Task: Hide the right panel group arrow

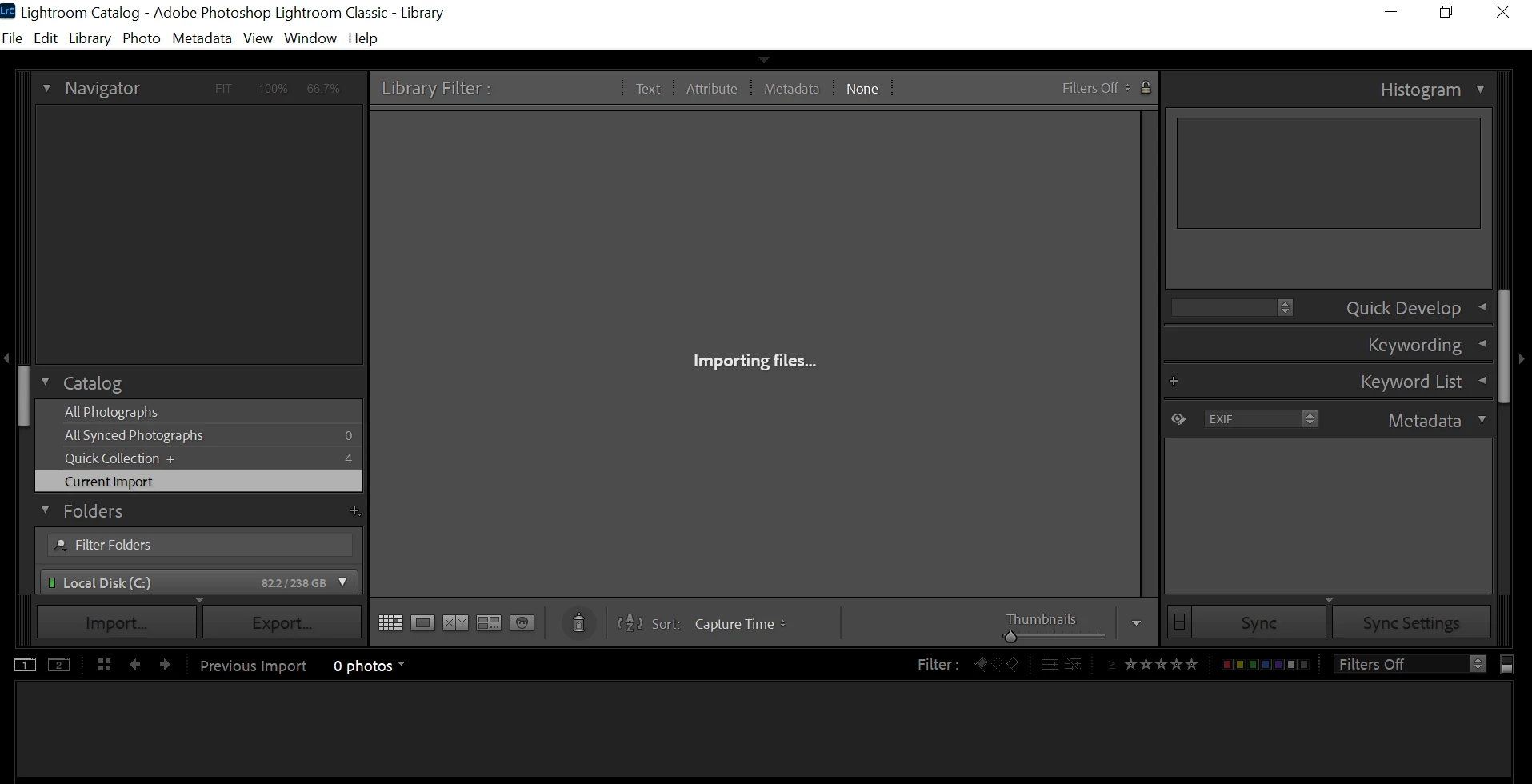Action: (x=1522, y=358)
